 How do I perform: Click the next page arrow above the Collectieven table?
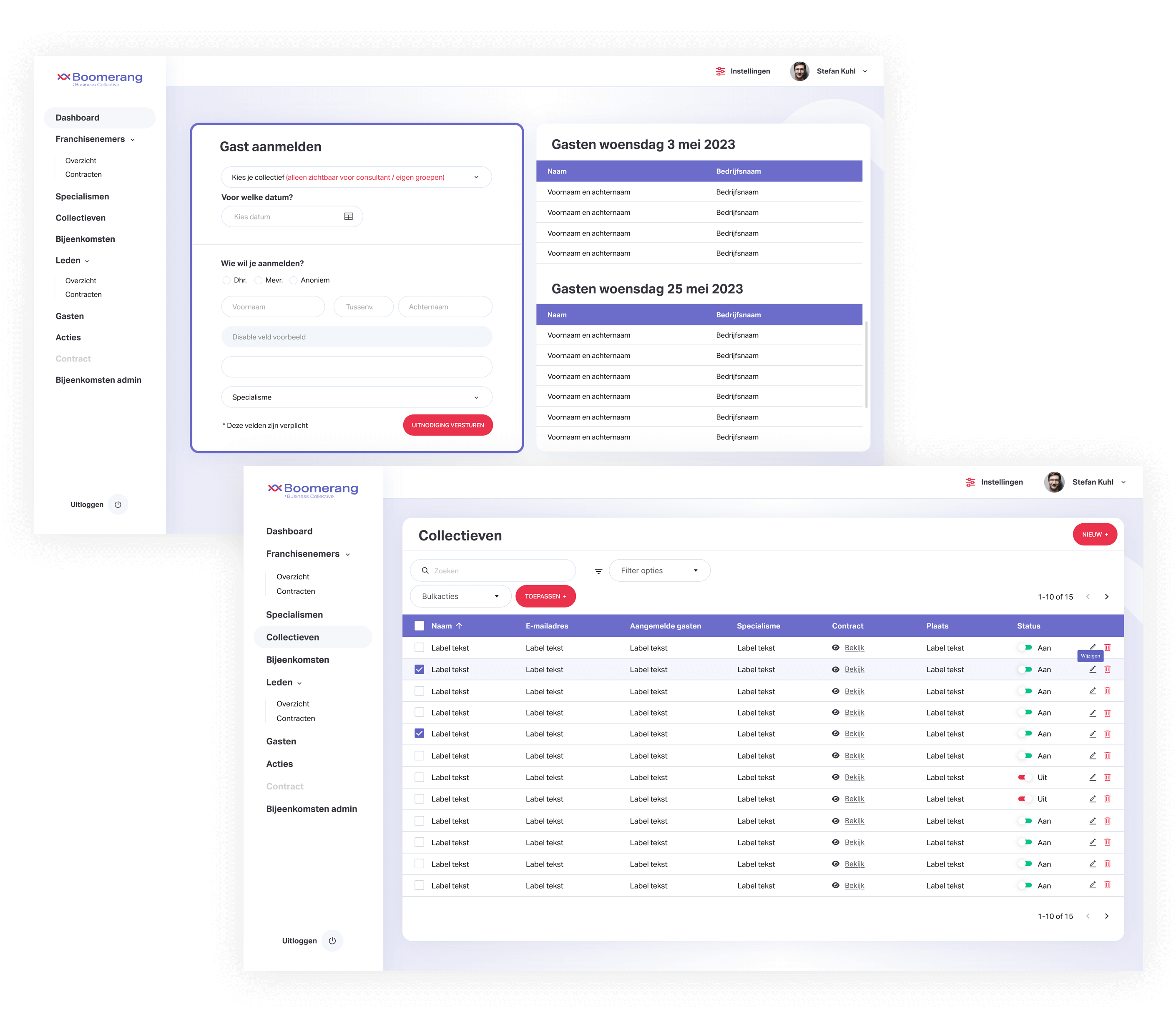coord(1106,597)
